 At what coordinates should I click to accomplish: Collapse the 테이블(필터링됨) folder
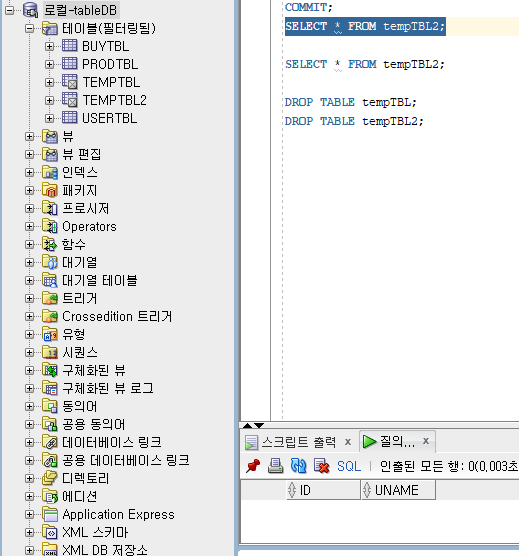30,28
